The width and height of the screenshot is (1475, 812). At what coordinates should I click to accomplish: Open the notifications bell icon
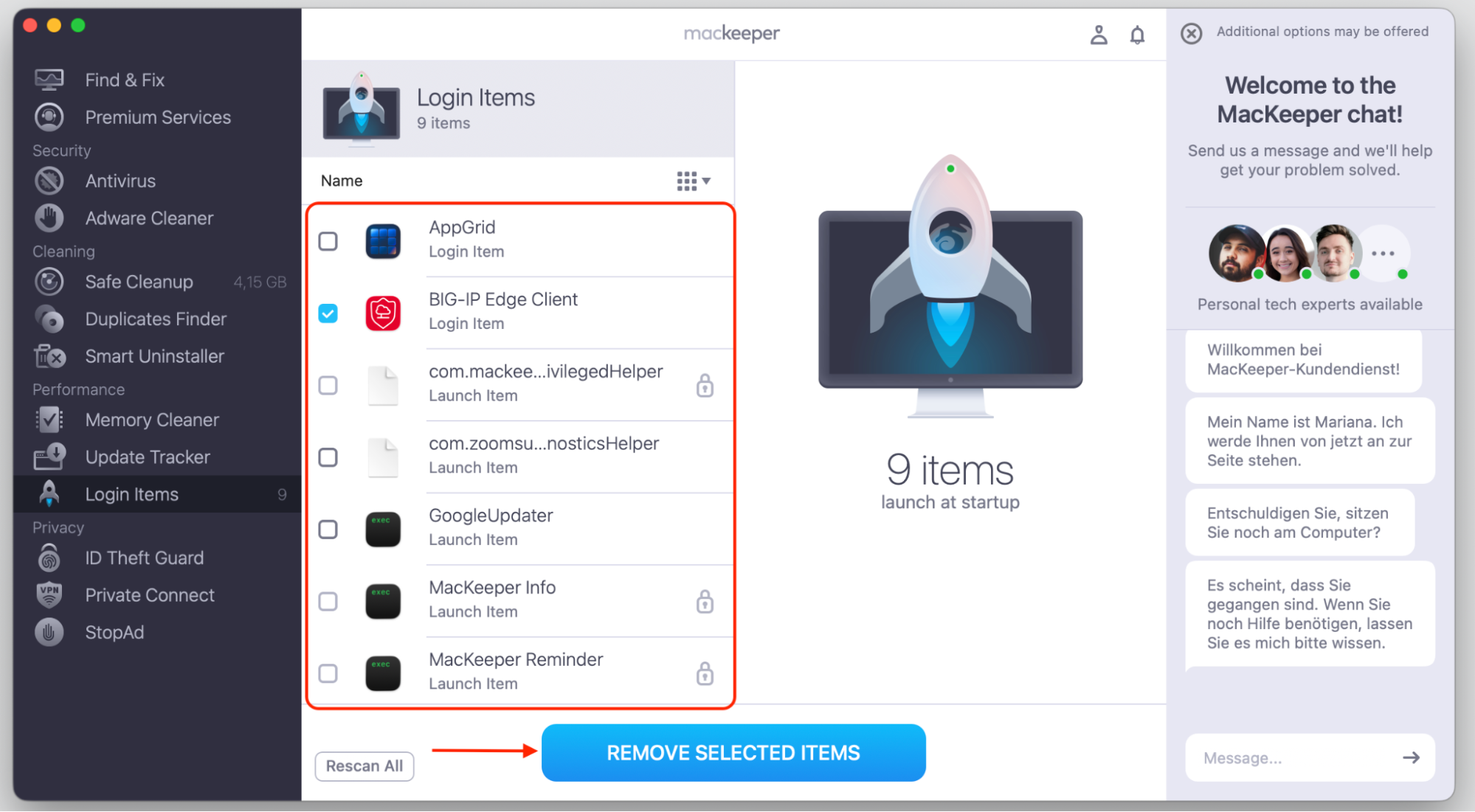(x=1137, y=34)
